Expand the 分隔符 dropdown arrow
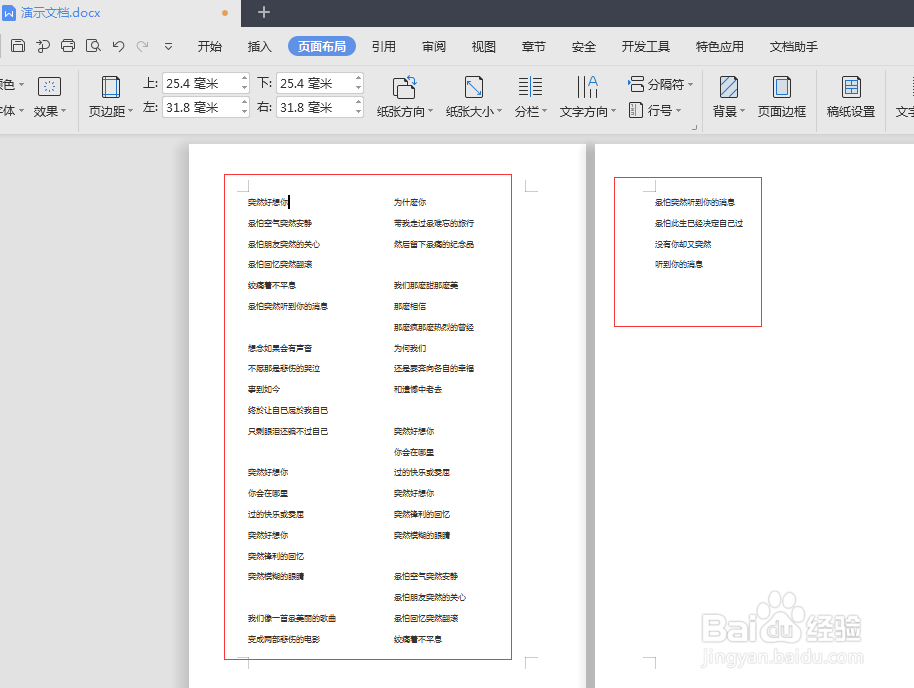The image size is (914, 688). click(690, 85)
